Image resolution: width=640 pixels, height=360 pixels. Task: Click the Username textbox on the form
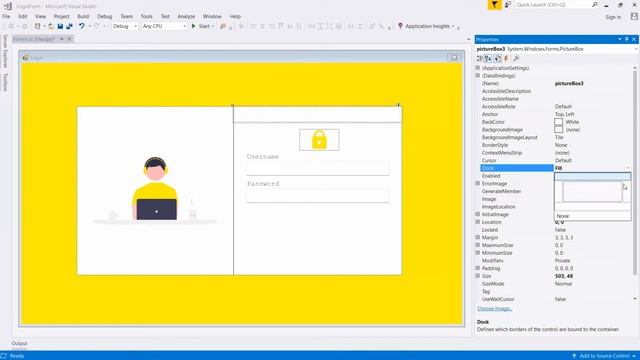(x=318, y=168)
